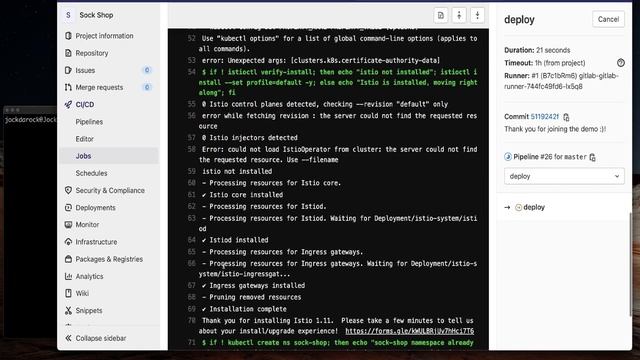
Task: Click the Merge requests icon
Action: pos(68,87)
